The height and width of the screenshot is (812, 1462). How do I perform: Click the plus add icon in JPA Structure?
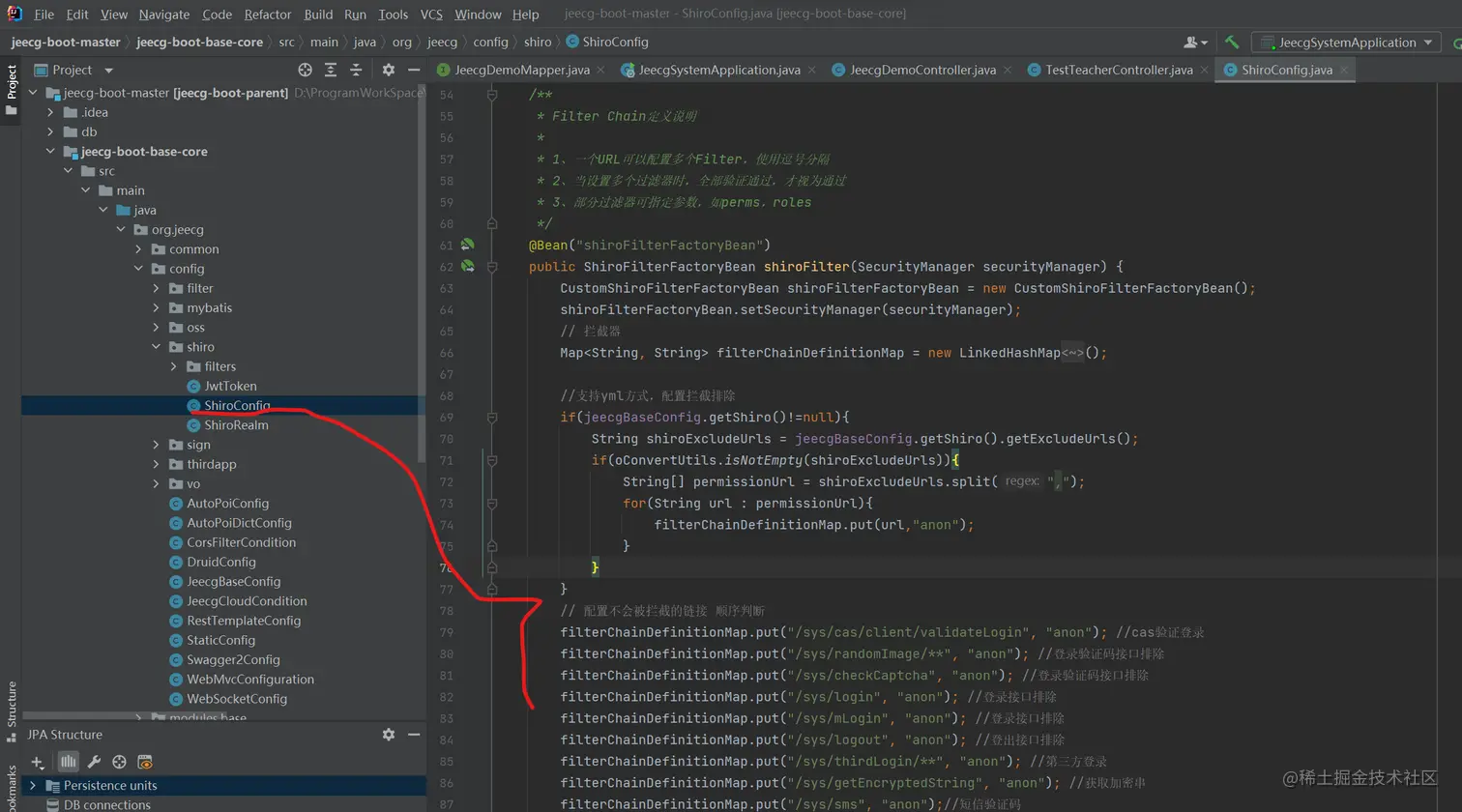38,763
